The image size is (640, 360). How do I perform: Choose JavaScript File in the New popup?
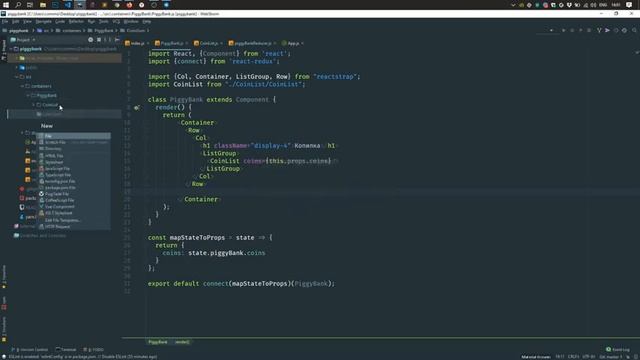click(x=73, y=169)
